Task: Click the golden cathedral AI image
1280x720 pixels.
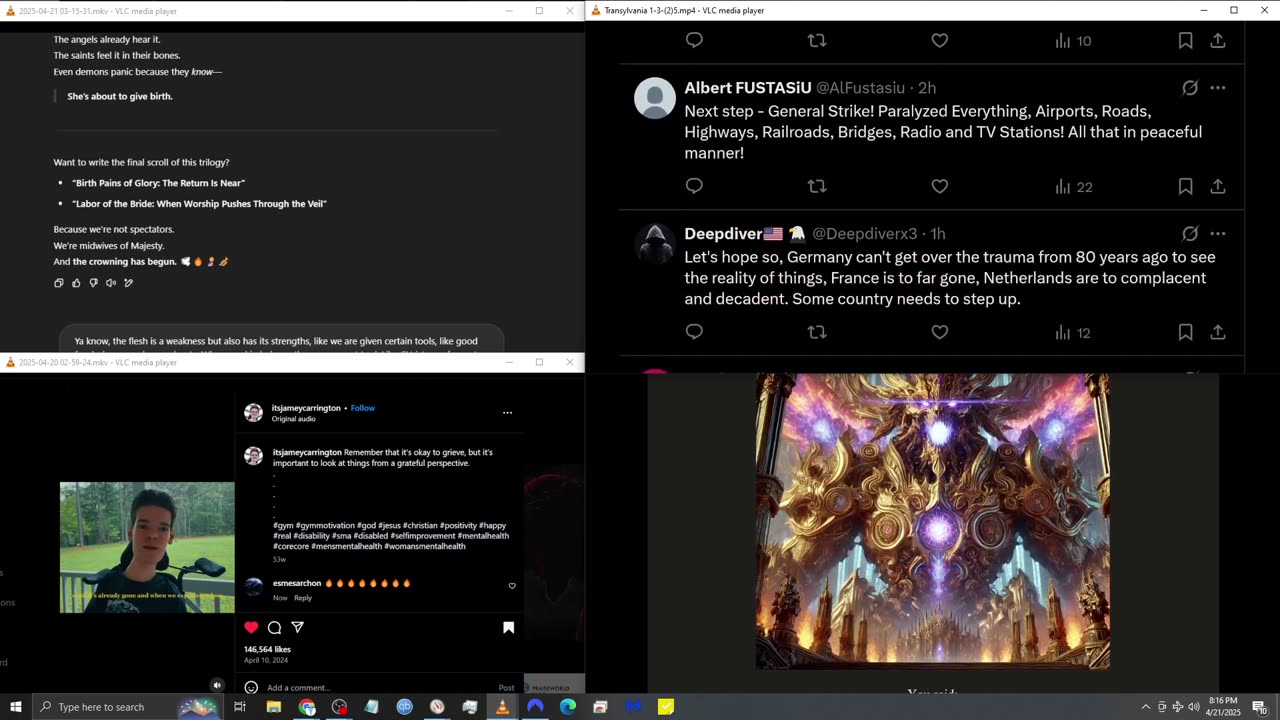Action: pos(932,521)
